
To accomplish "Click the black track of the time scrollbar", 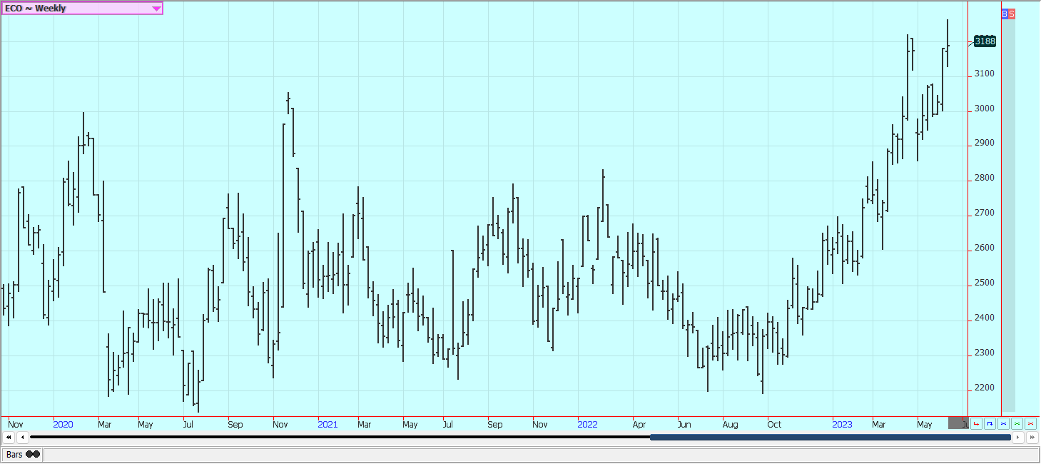I will click(x=340, y=437).
